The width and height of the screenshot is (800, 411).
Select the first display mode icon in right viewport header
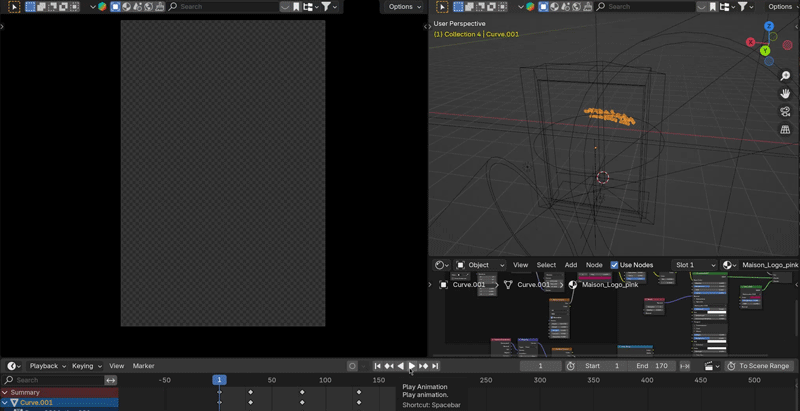click(543, 7)
